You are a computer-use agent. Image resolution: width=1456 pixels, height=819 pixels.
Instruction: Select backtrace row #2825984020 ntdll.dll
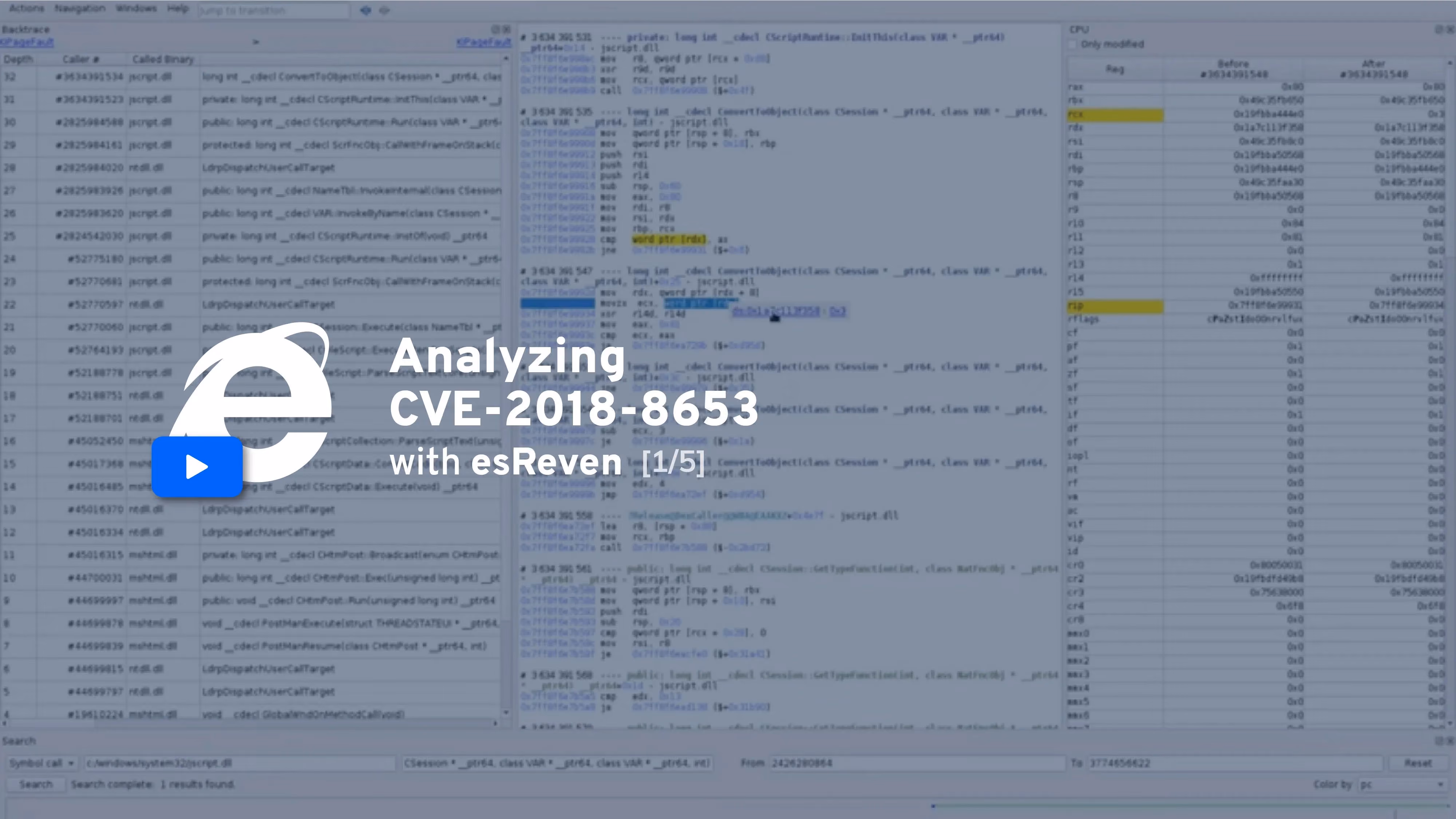(251, 168)
